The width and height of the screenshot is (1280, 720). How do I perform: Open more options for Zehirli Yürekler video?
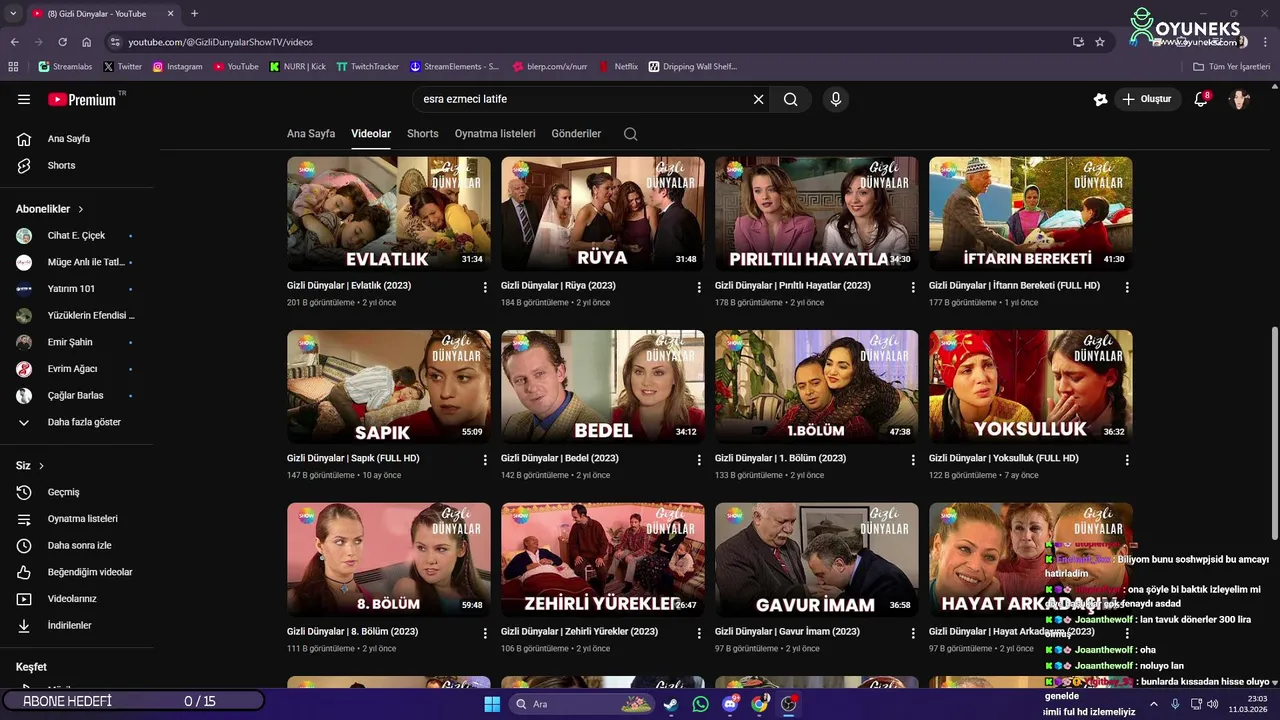(699, 633)
